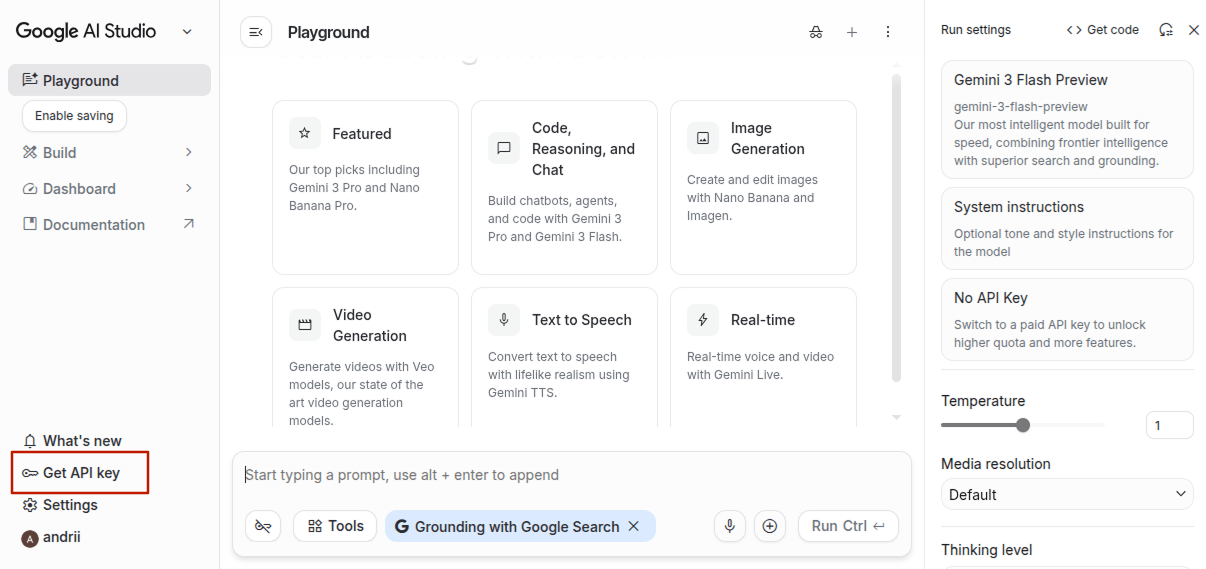Click the Run settings heading
1206x569 pixels.
976,30
